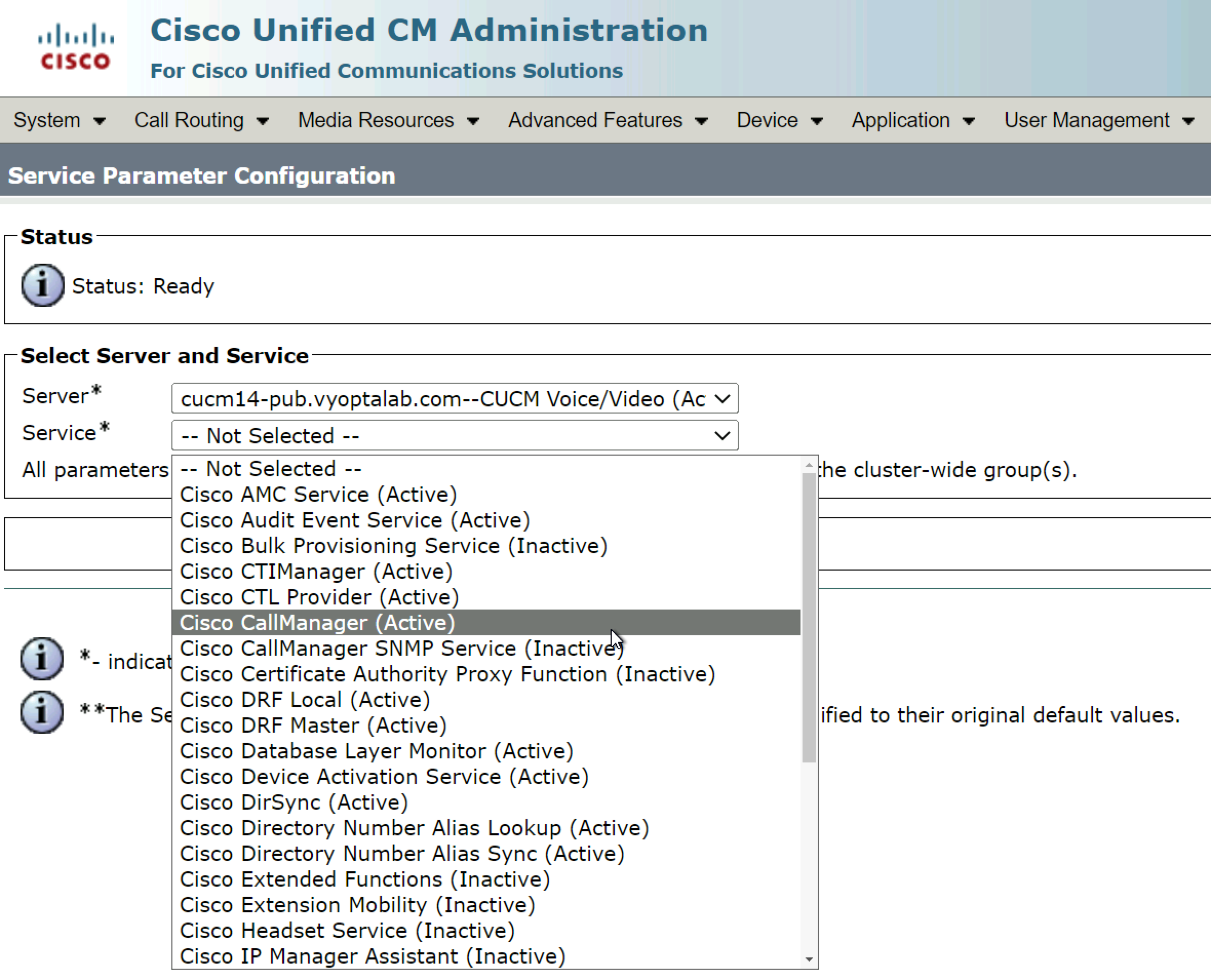This screenshot has height=980, width=1211.
Task: Select Cisco Certificate Authority Proxy Function (Inactive)
Action: click(x=486, y=674)
